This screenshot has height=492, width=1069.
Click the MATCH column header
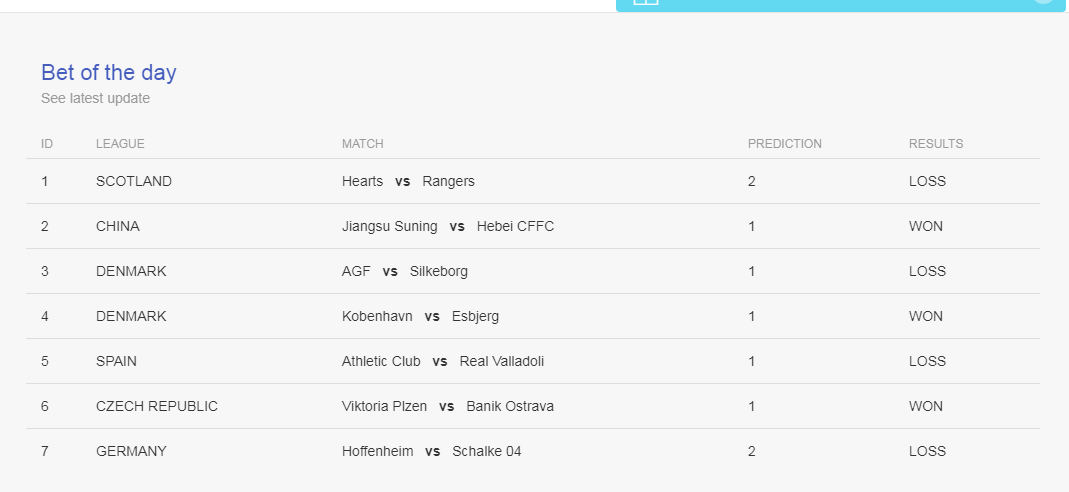(x=363, y=144)
